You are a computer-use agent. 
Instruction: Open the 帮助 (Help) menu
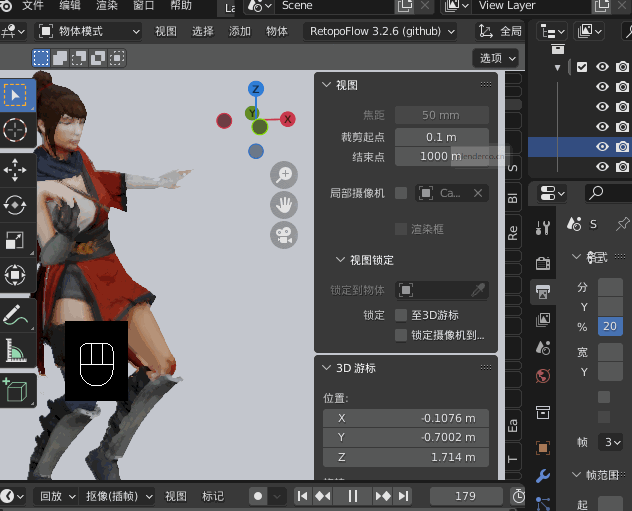[181, 6]
